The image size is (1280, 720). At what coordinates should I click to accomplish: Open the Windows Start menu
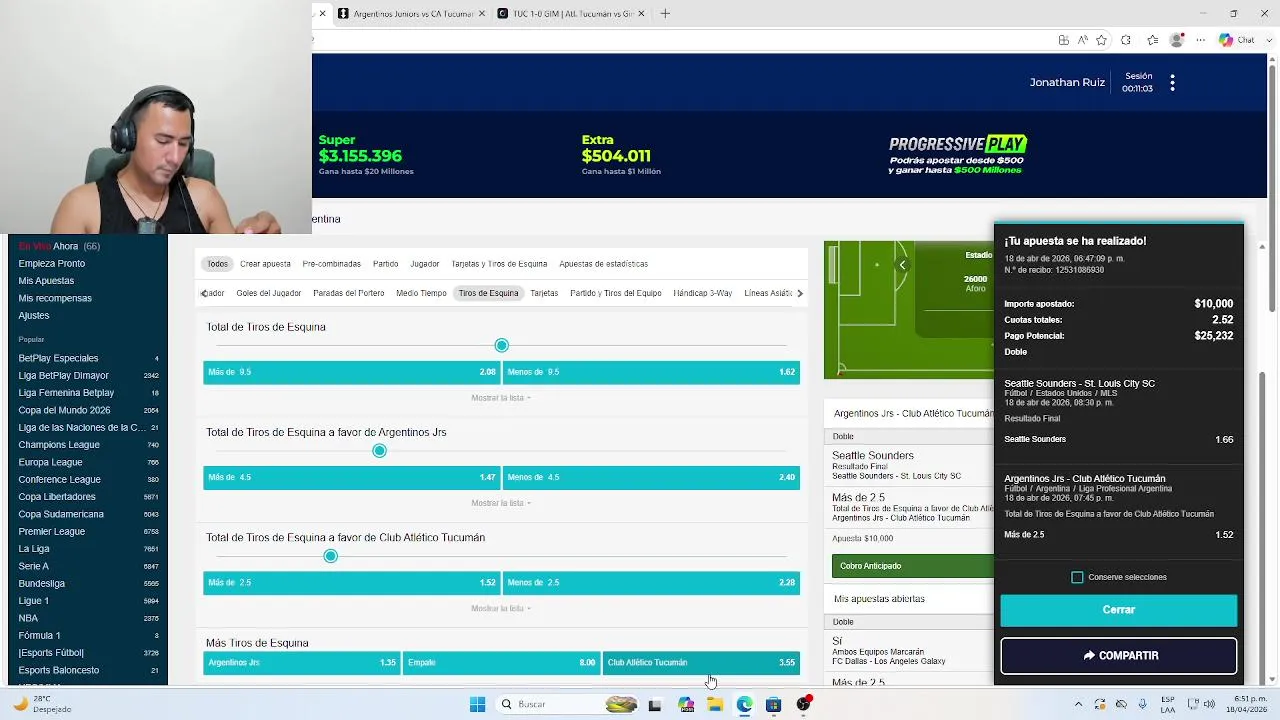tap(477, 704)
